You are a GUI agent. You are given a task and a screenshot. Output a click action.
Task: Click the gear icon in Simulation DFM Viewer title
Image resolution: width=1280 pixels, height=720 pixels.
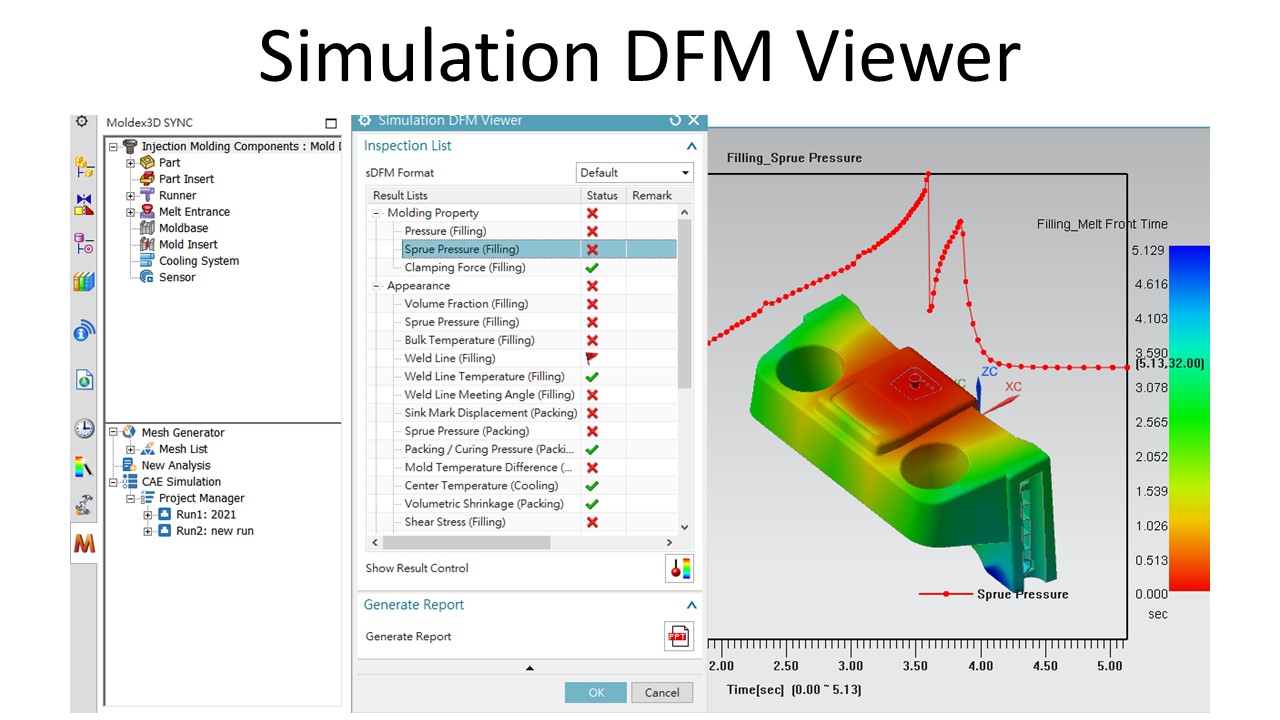click(x=365, y=120)
